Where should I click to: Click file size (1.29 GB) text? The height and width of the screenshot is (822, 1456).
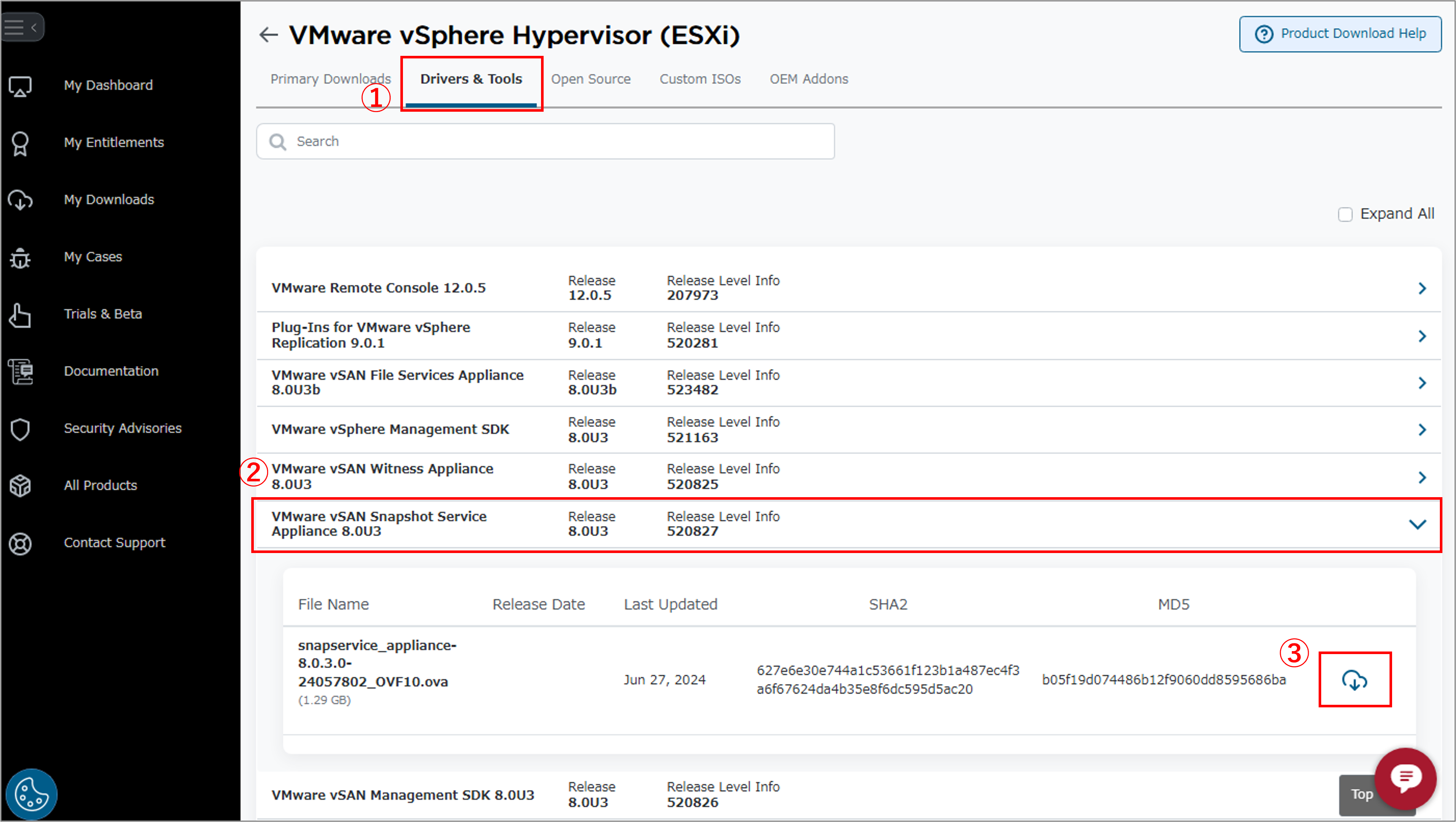pyautogui.click(x=324, y=700)
